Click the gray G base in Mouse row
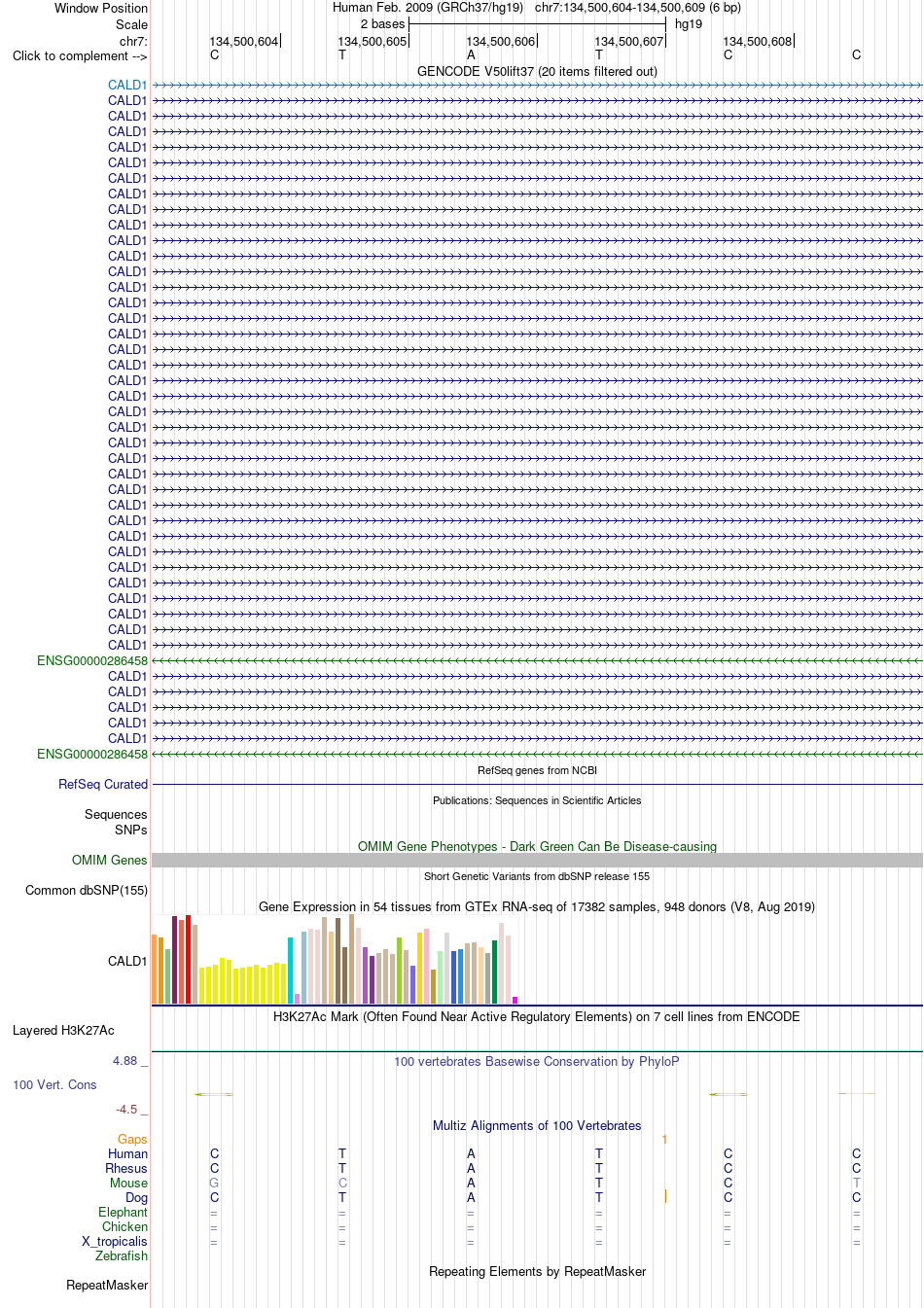924x1308 pixels. pyautogui.click(x=214, y=1184)
